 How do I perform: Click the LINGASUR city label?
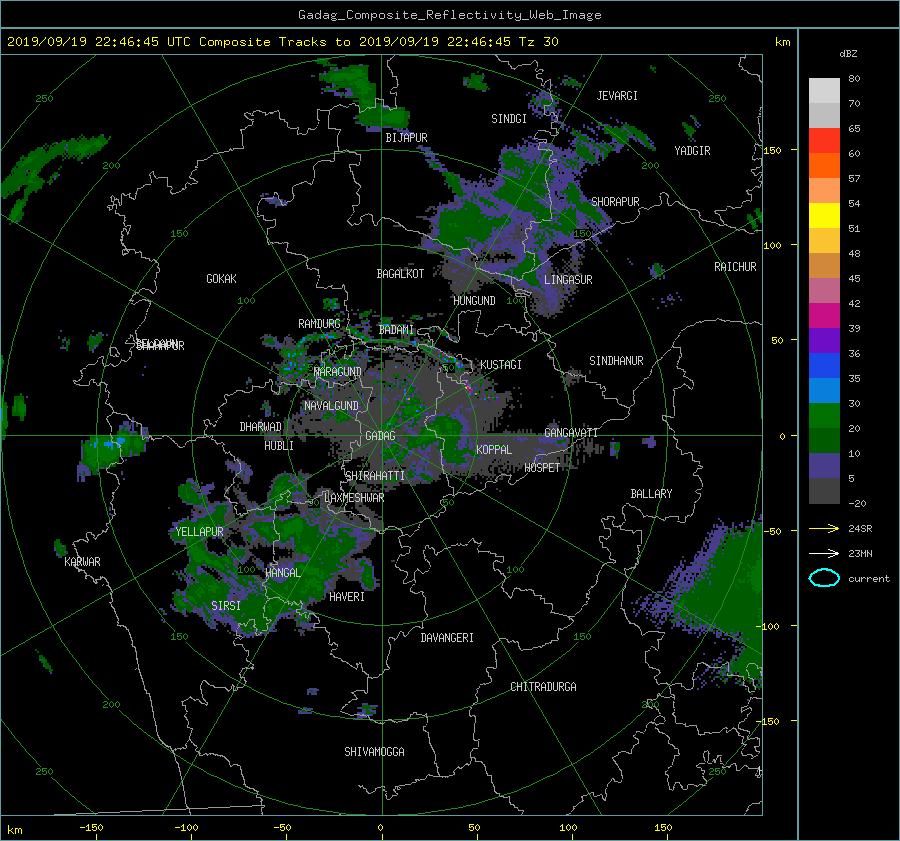tap(568, 280)
